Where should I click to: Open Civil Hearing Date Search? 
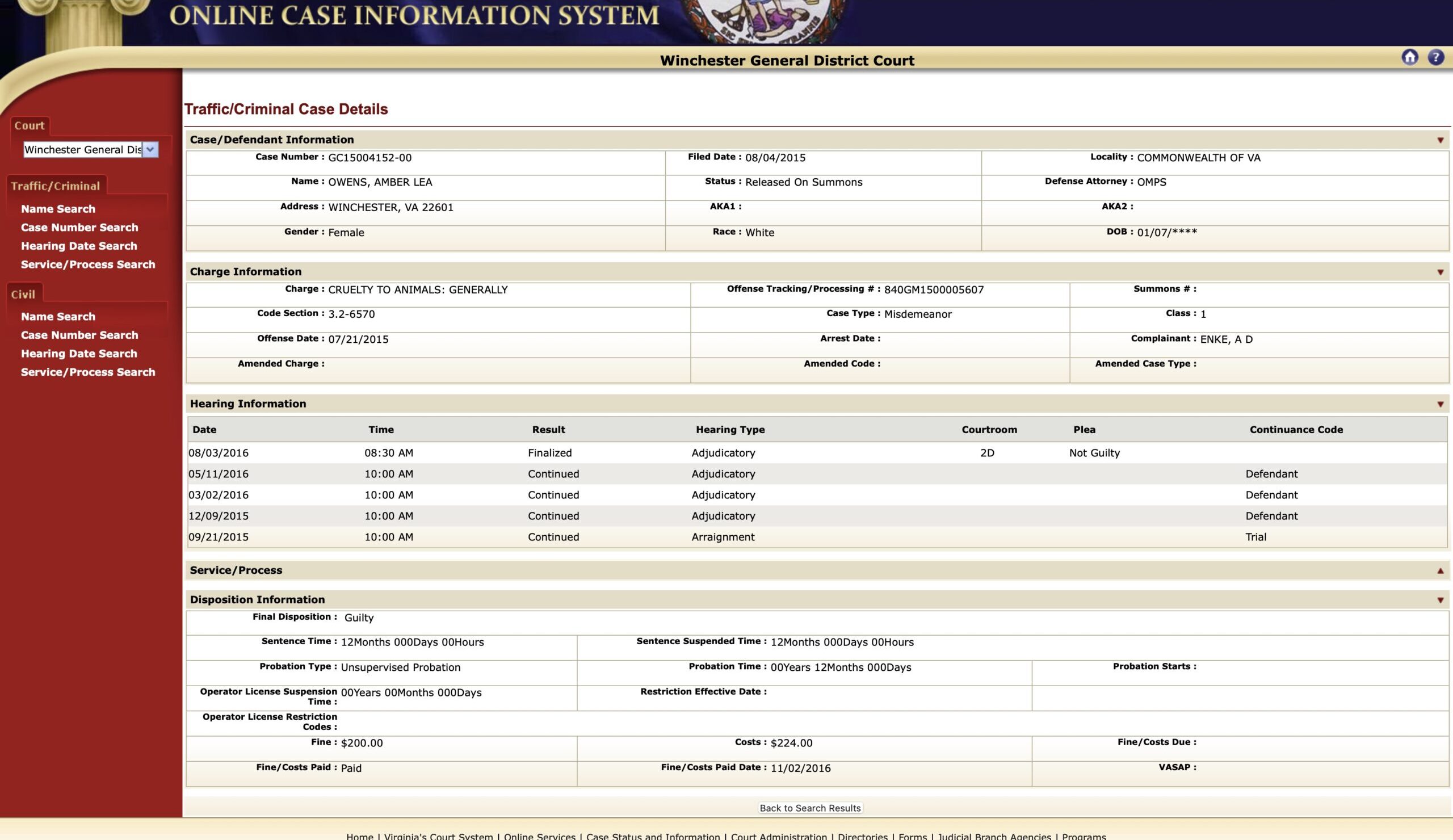click(79, 354)
